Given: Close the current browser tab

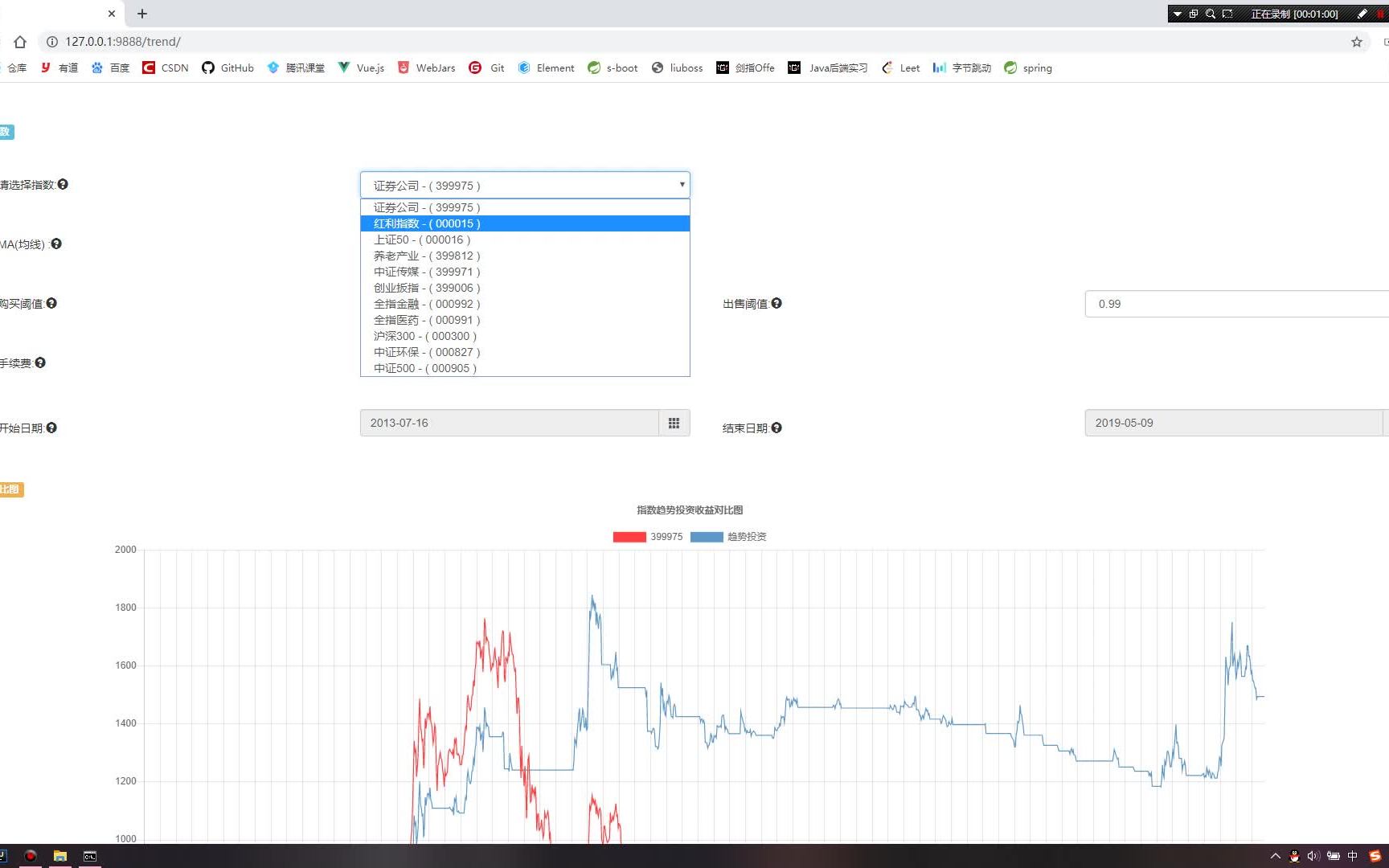Looking at the screenshot, I should coord(112,14).
